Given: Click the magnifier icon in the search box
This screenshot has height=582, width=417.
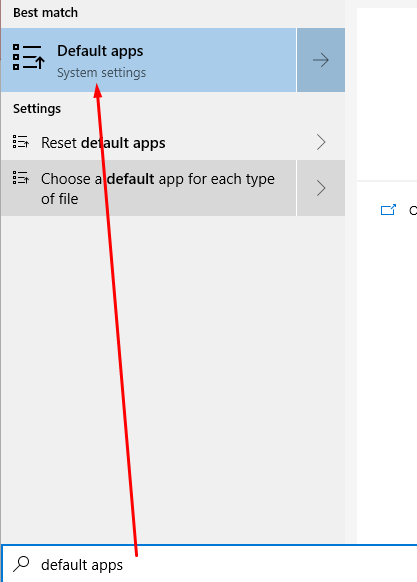Looking at the screenshot, I should 21,564.
